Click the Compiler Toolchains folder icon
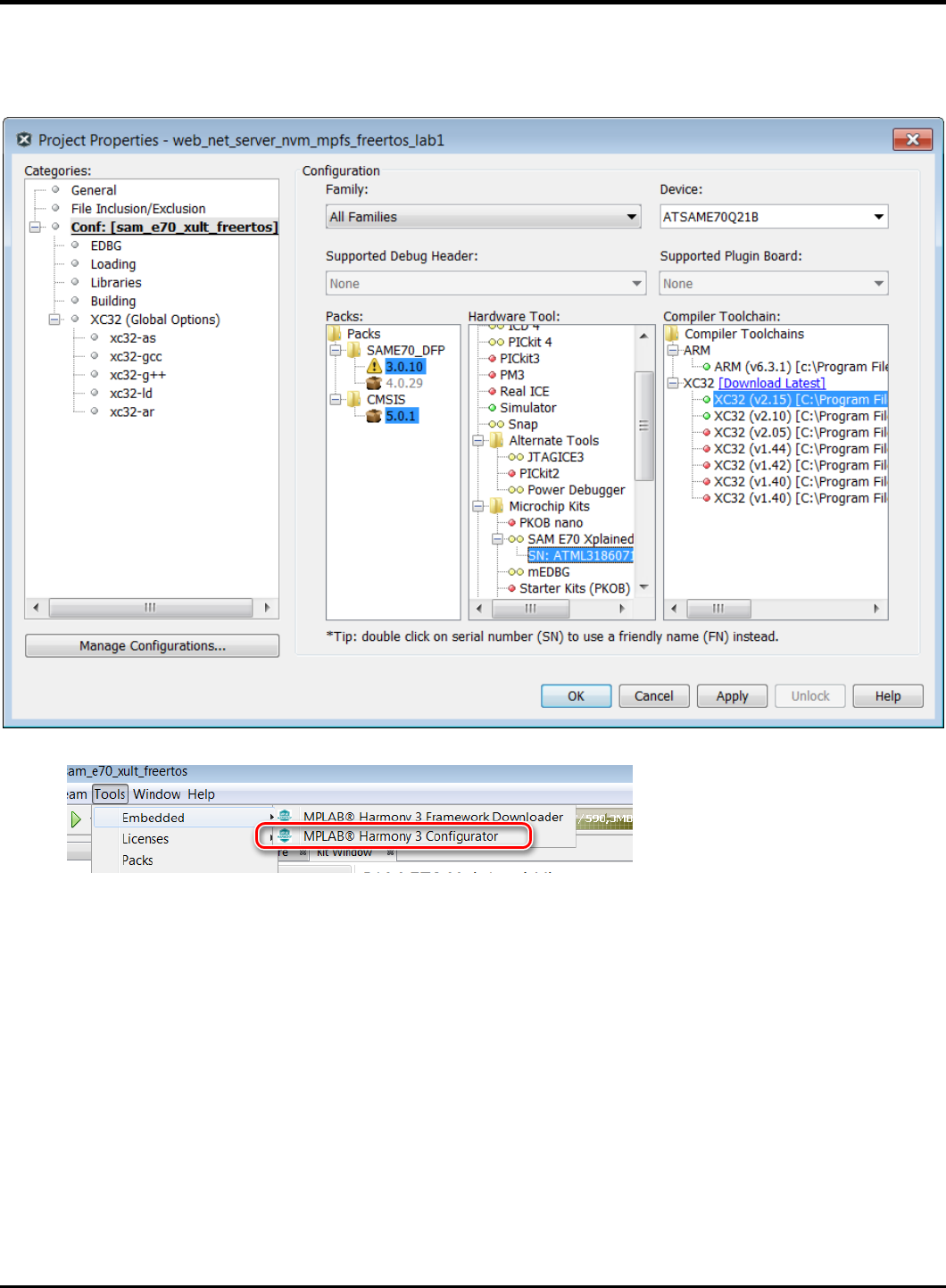 673,334
